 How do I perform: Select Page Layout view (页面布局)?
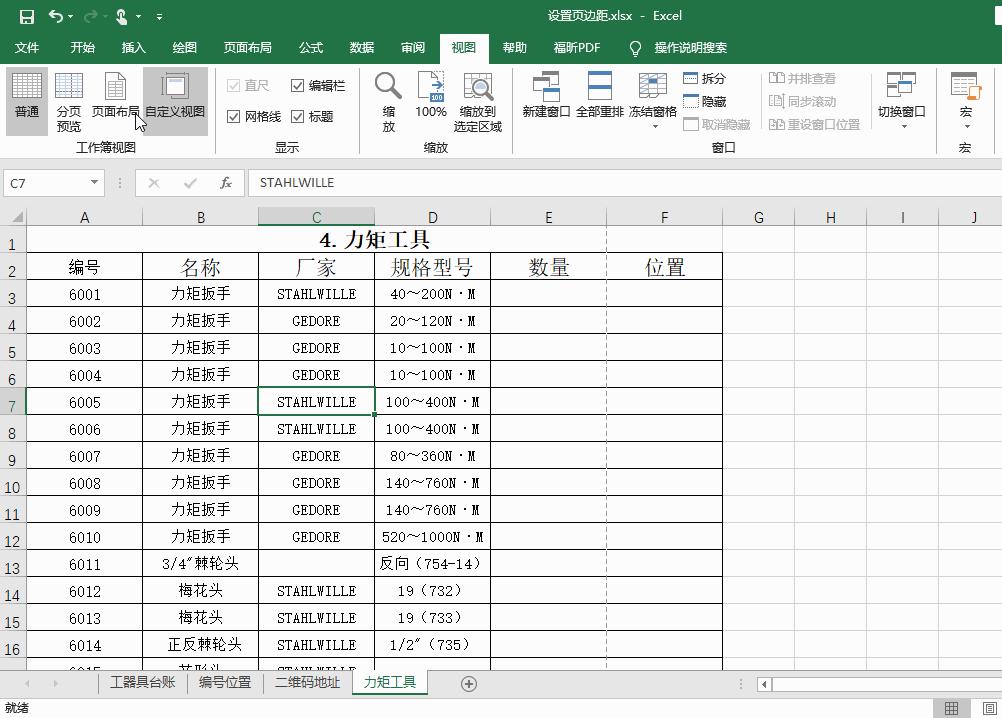tap(114, 100)
